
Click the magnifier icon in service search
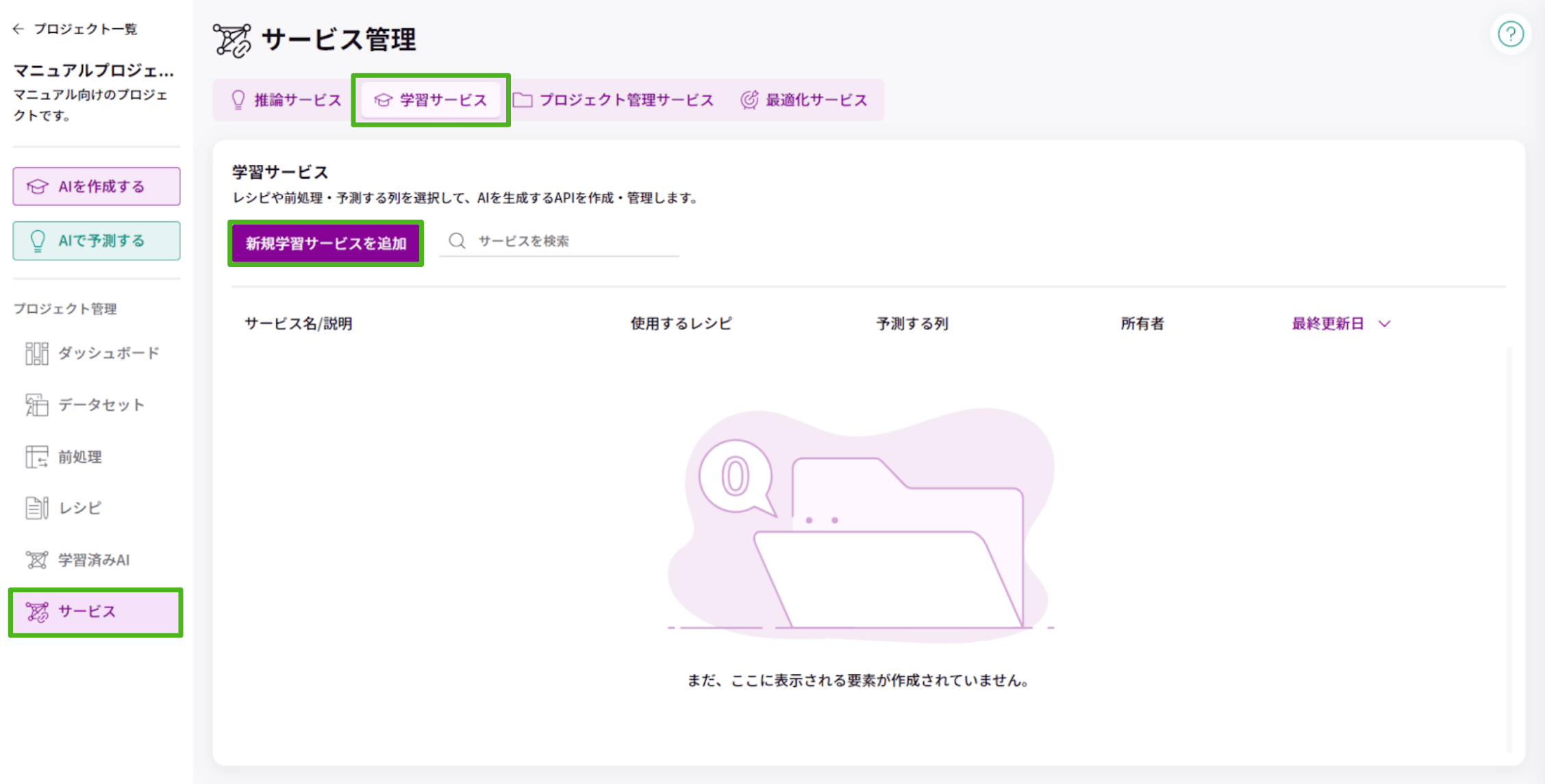(x=457, y=240)
